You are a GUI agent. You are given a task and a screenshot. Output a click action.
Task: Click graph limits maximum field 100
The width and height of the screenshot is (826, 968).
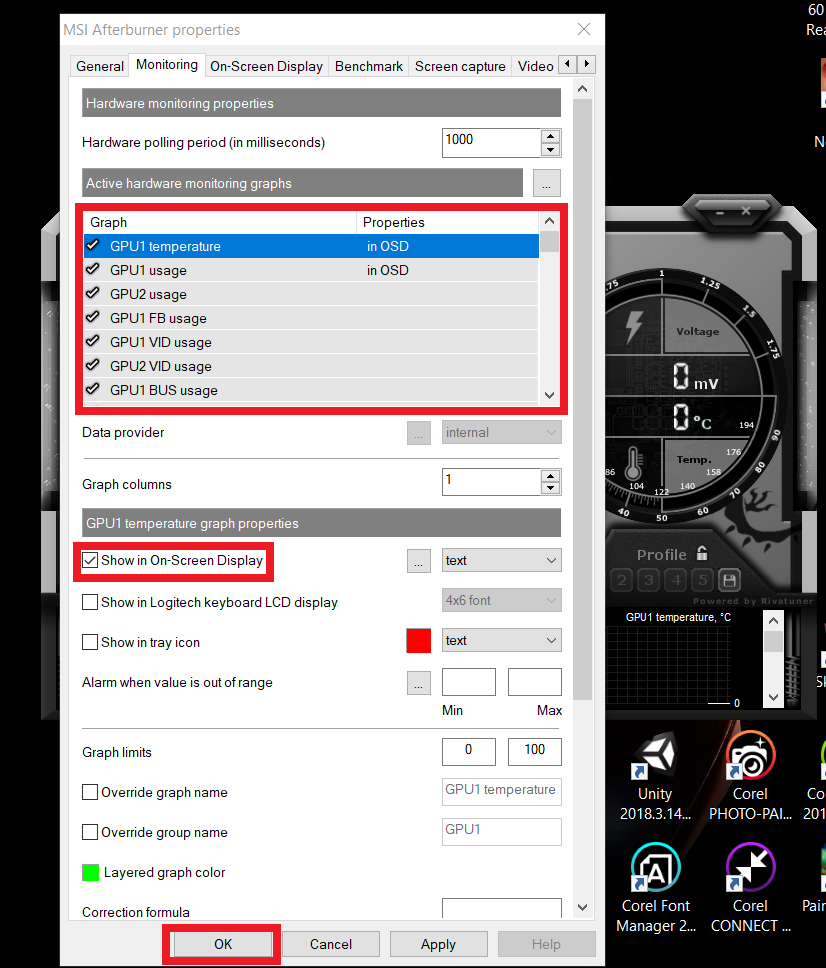[x=535, y=751]
